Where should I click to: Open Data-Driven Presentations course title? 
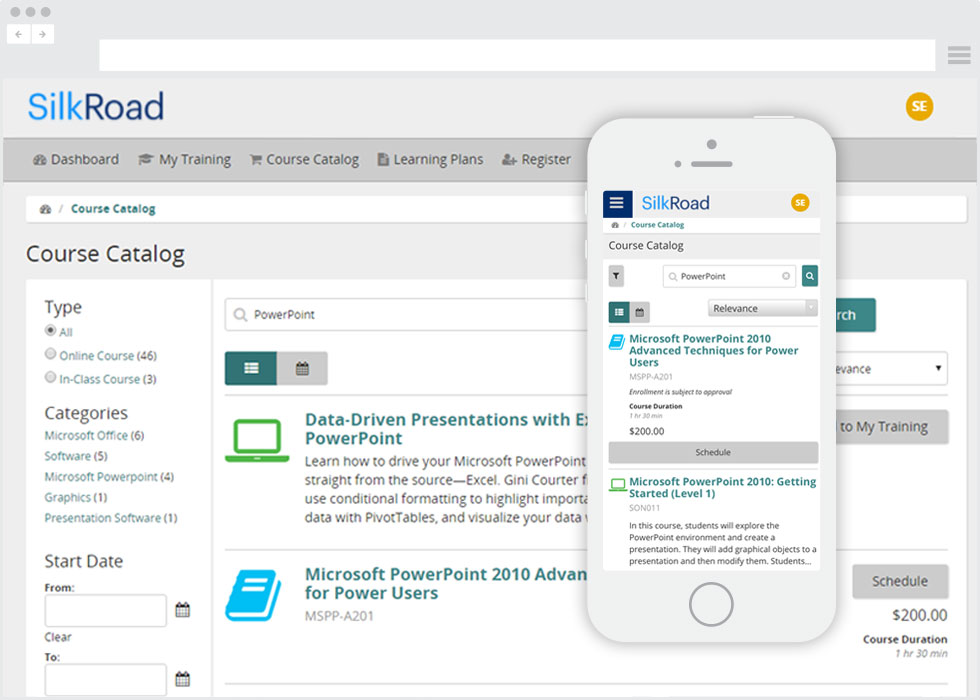coord(446,429)
